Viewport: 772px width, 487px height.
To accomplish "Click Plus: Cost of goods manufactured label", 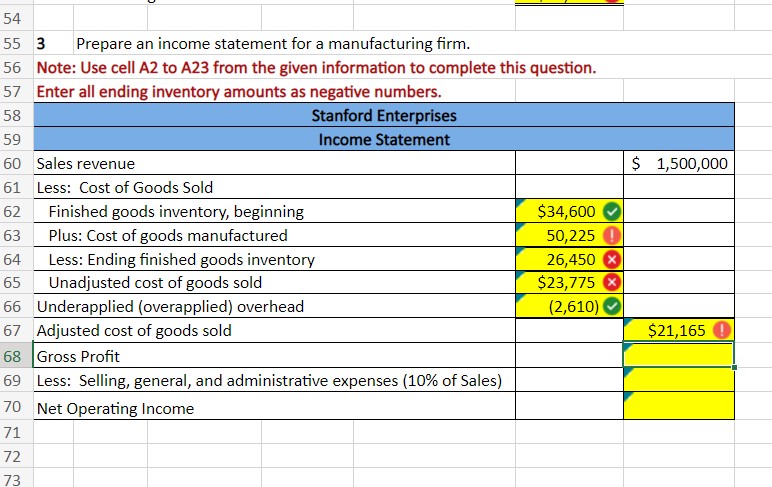I will [x=168, y=235].
